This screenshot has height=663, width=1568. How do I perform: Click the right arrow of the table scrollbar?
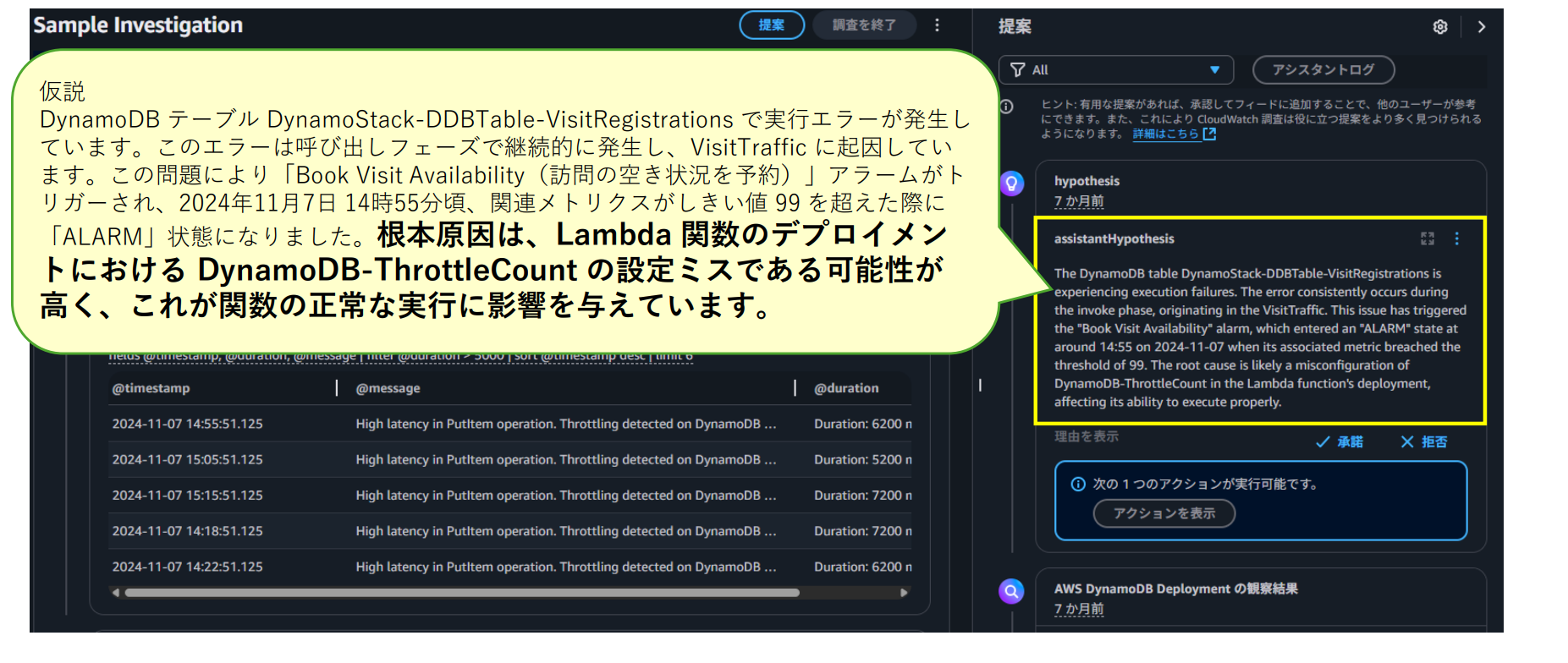904,593
